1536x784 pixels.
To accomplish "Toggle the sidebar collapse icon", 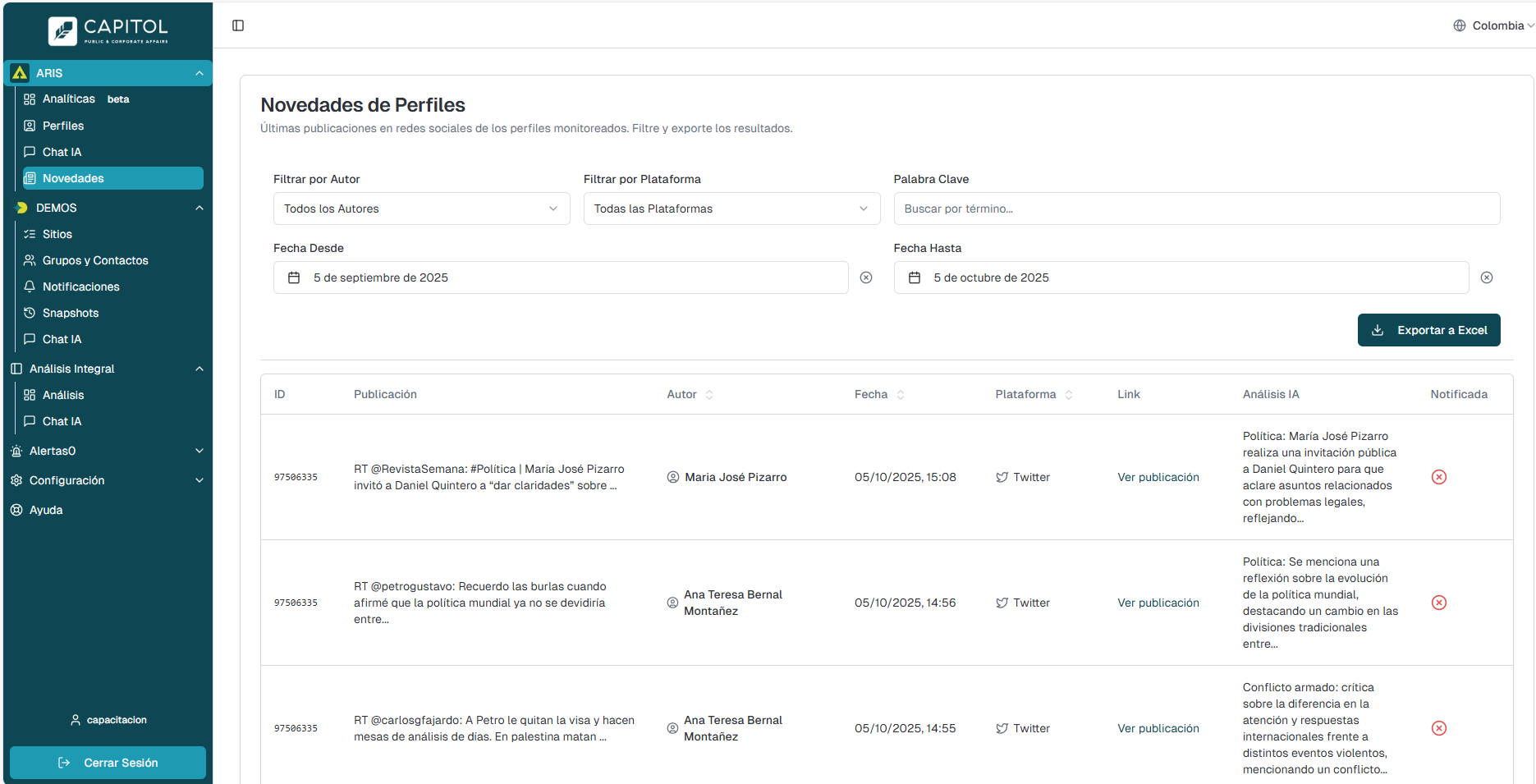I will [x=238, y=25].
